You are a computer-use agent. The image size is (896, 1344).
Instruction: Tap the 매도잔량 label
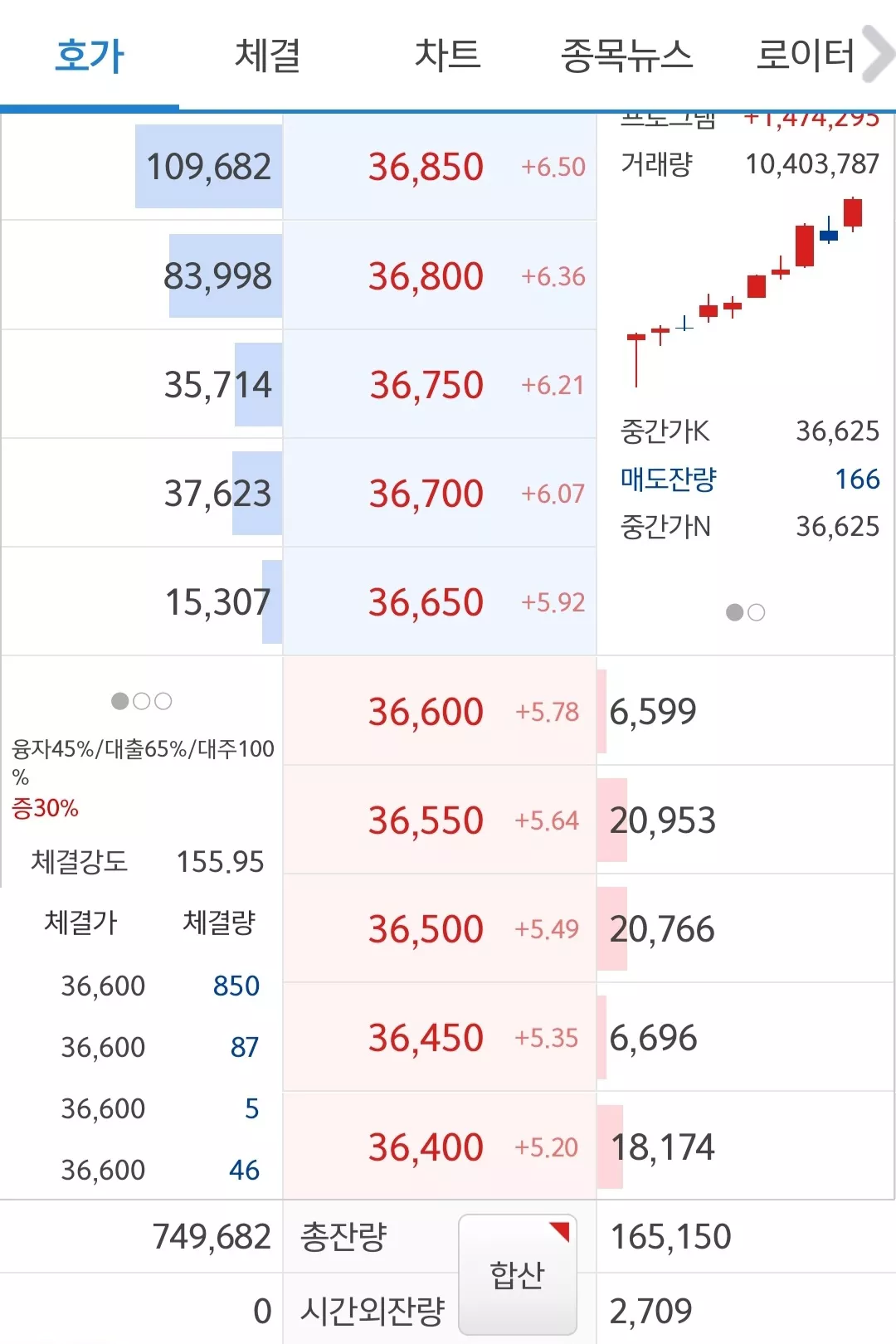click(669, 479)
